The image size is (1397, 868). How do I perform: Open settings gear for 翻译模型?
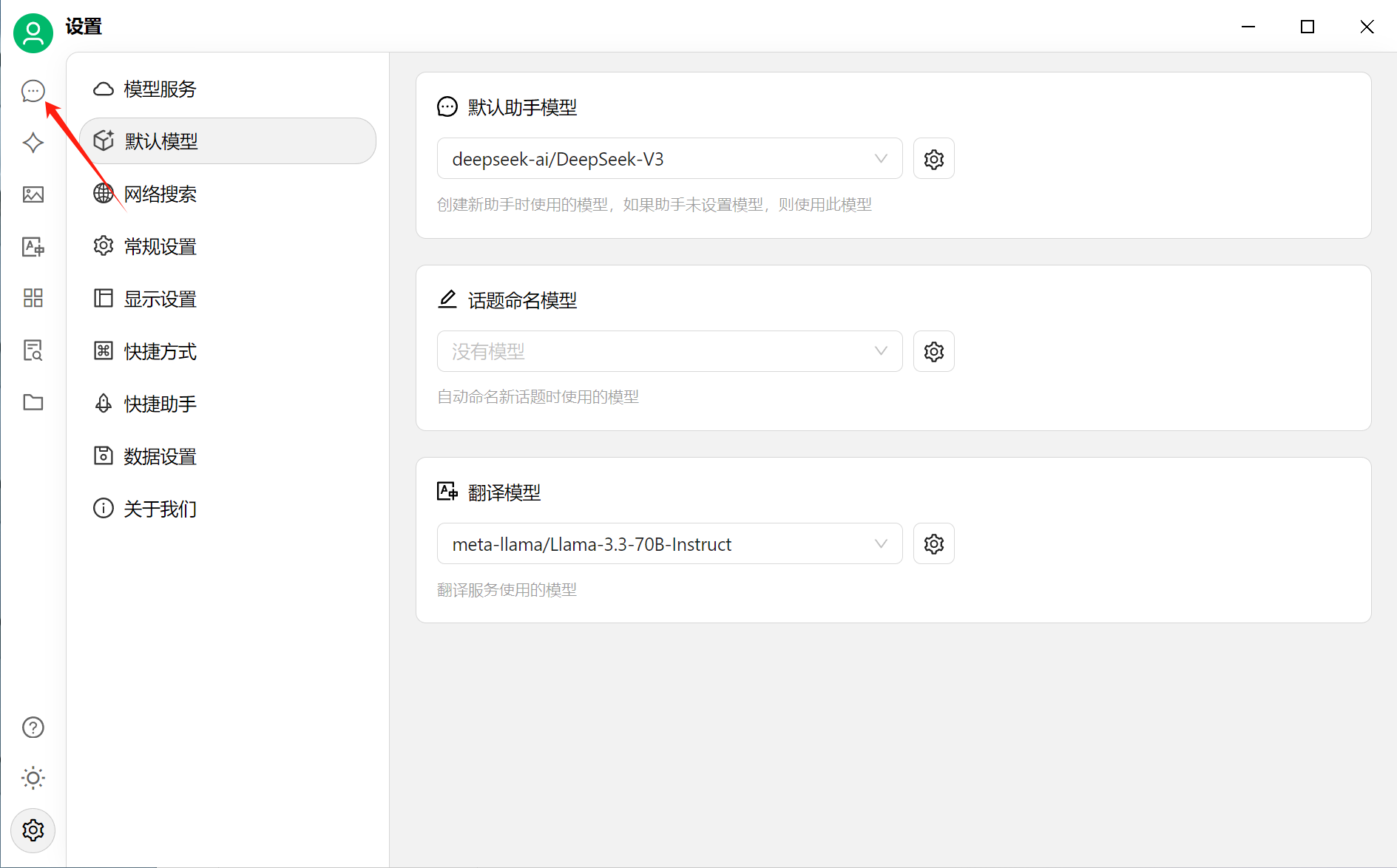tap(934, 544)
